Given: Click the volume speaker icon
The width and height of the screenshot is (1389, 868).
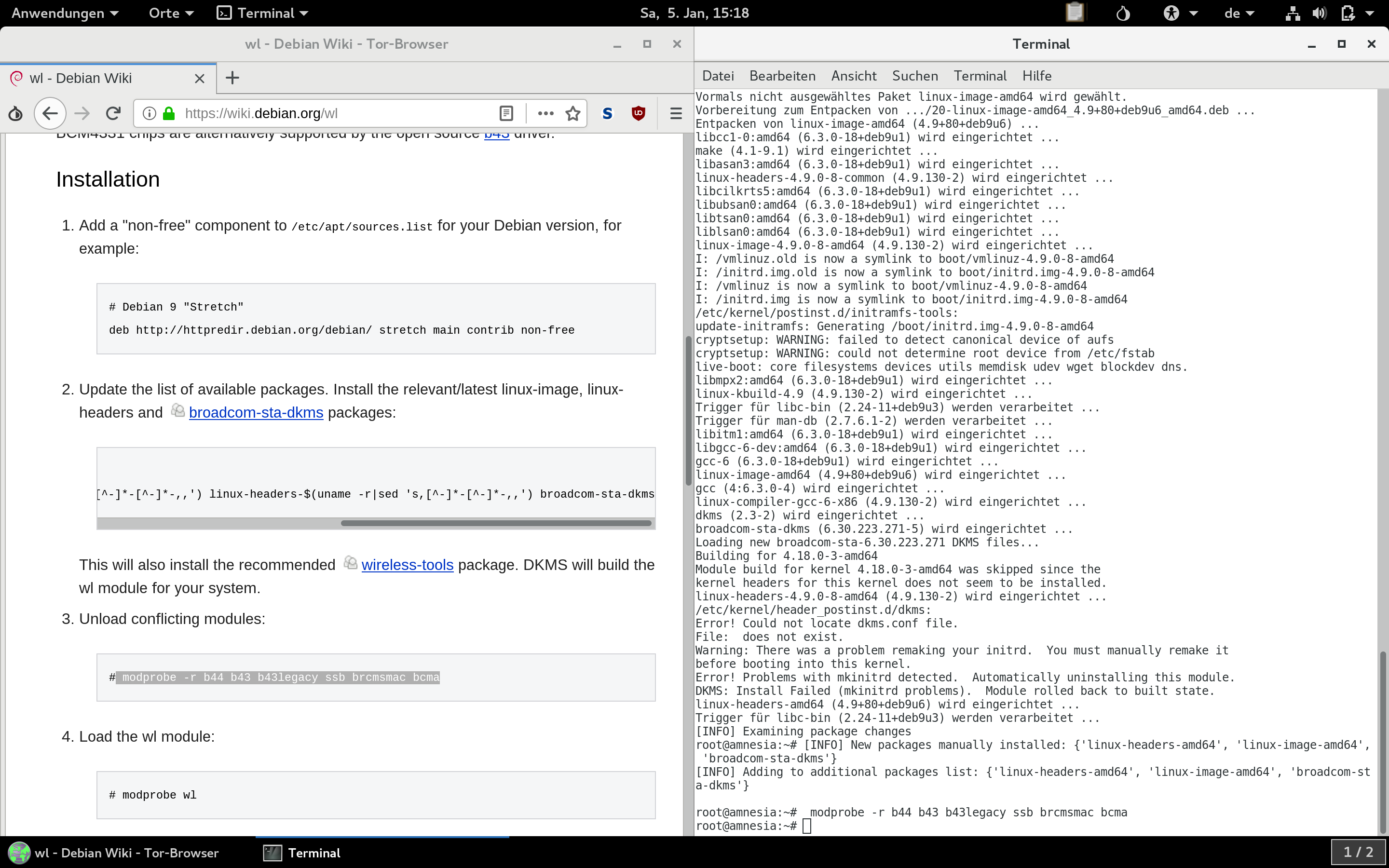Looking at the screenshot, I should pos(1319,13).
